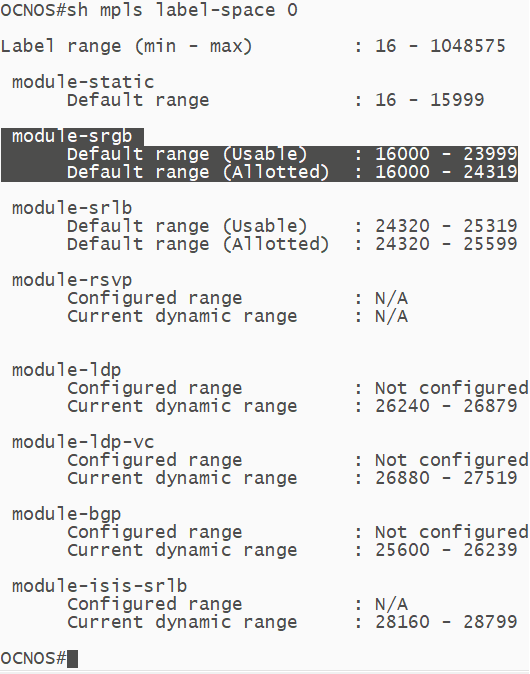The width and height of the screenshot is (530, 674).
Task: Click the module-static heading
Action: [83, 82]
